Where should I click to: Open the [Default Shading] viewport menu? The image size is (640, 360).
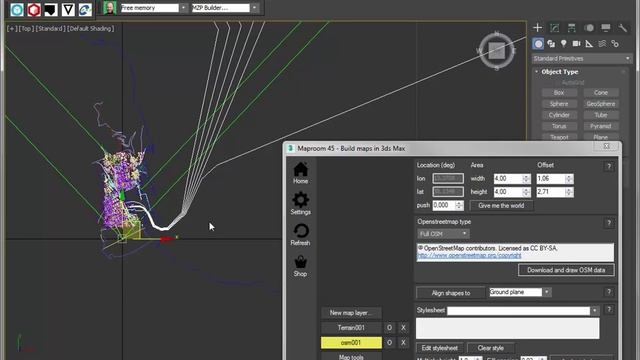pos(91,29)
